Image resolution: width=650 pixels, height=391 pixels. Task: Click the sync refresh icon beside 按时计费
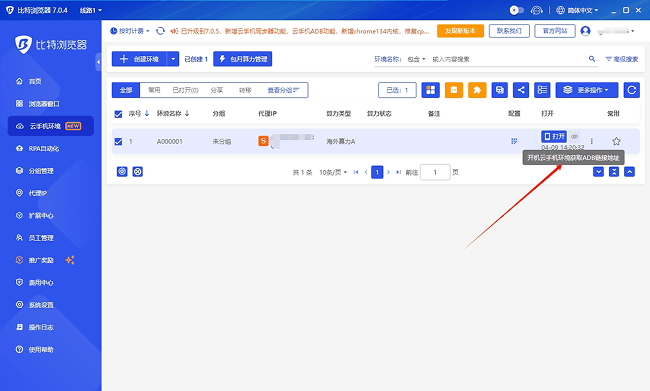pos(160,31)
